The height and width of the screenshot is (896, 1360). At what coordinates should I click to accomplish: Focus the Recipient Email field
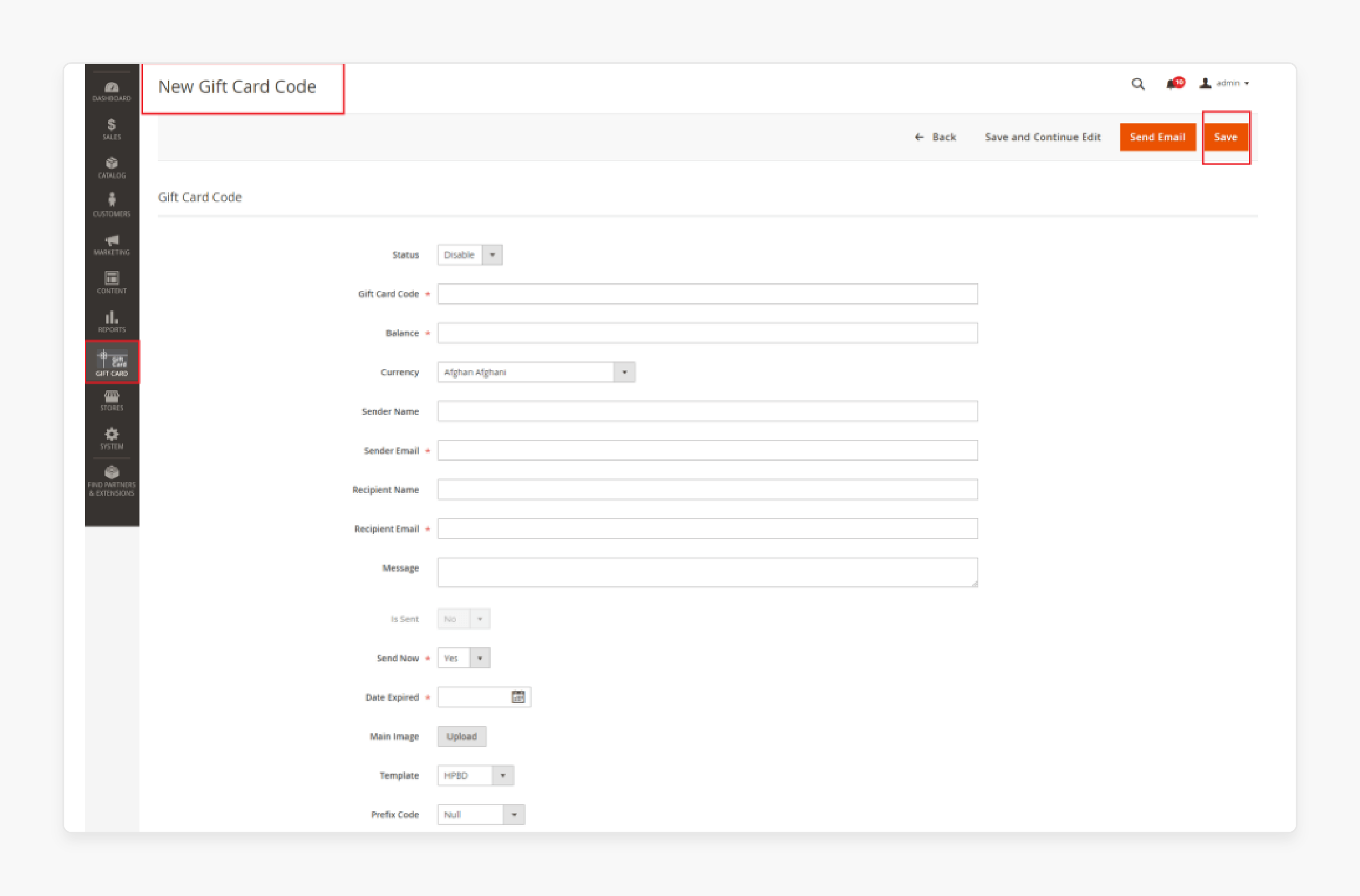pyautogui.click(x=708, y=529)
